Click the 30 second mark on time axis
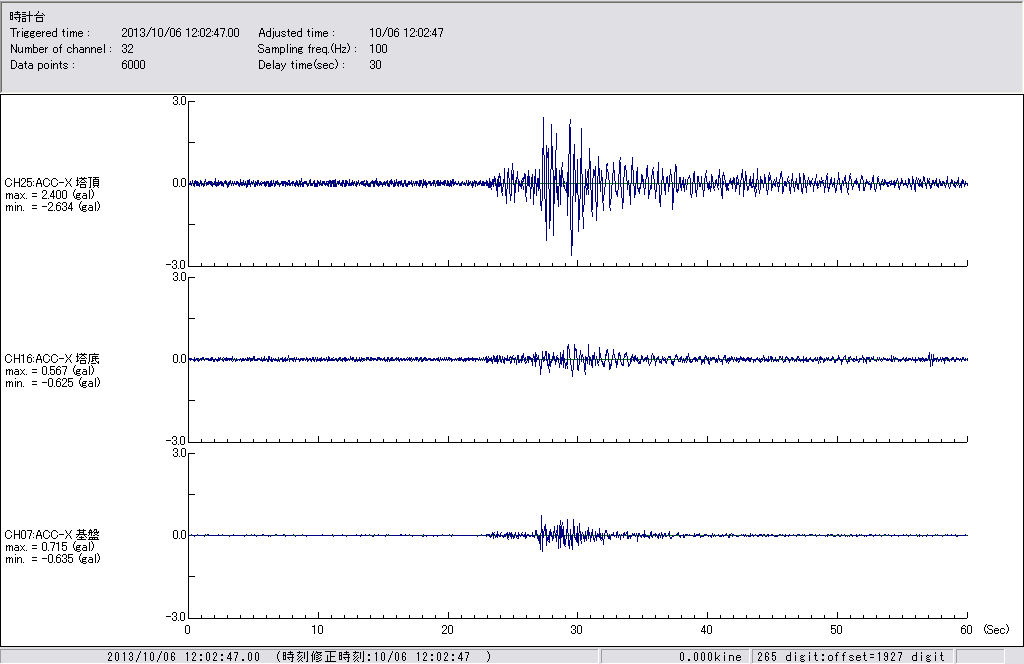Viewport: 1024px width, 664px height. 577,631
